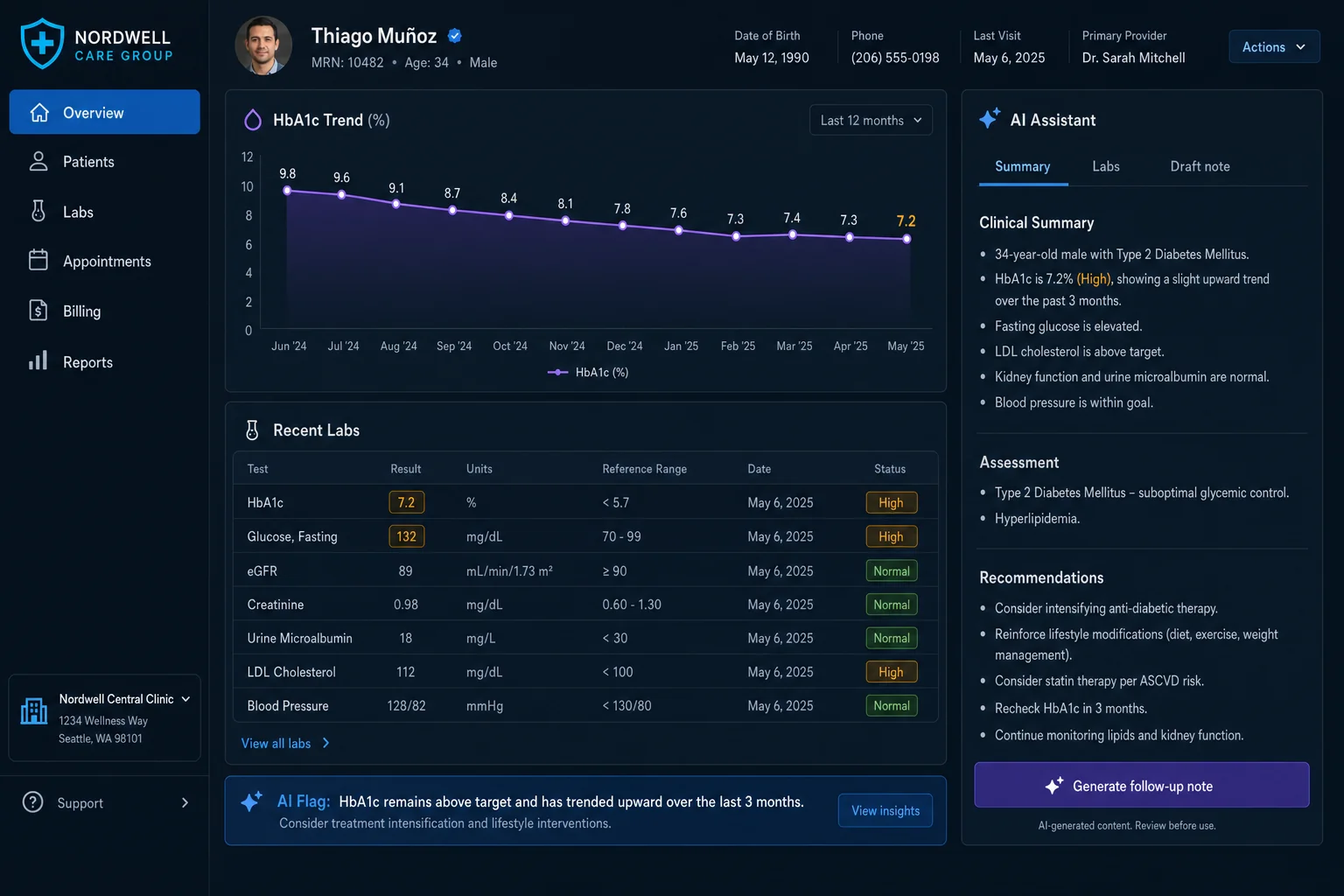Screen dimensions: 1344x896
Task: Click the Normal status badge for eGFR
Action: [891, 570]
